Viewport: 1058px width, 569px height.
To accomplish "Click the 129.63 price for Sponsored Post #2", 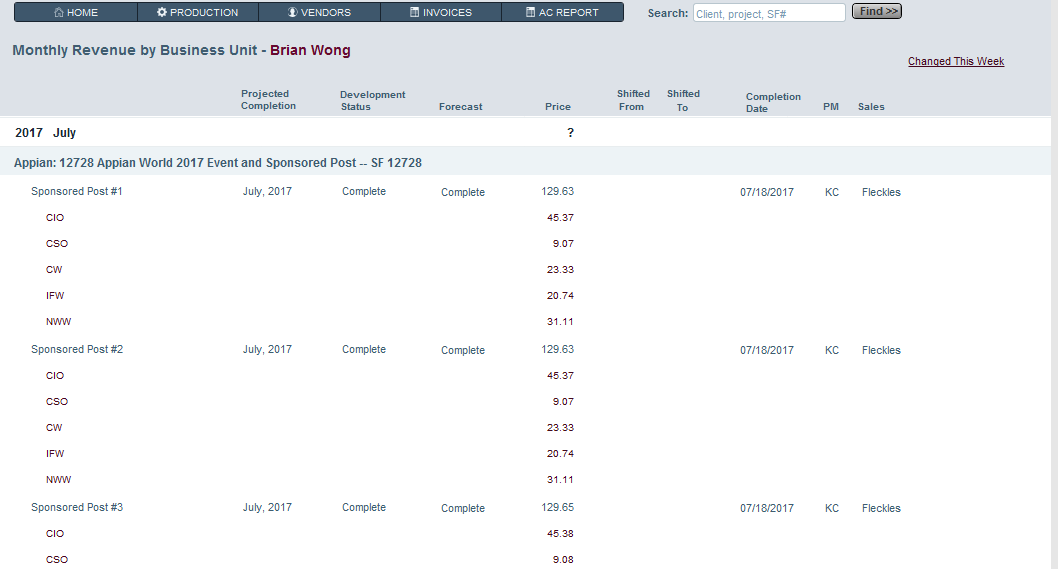I will 557,350.
